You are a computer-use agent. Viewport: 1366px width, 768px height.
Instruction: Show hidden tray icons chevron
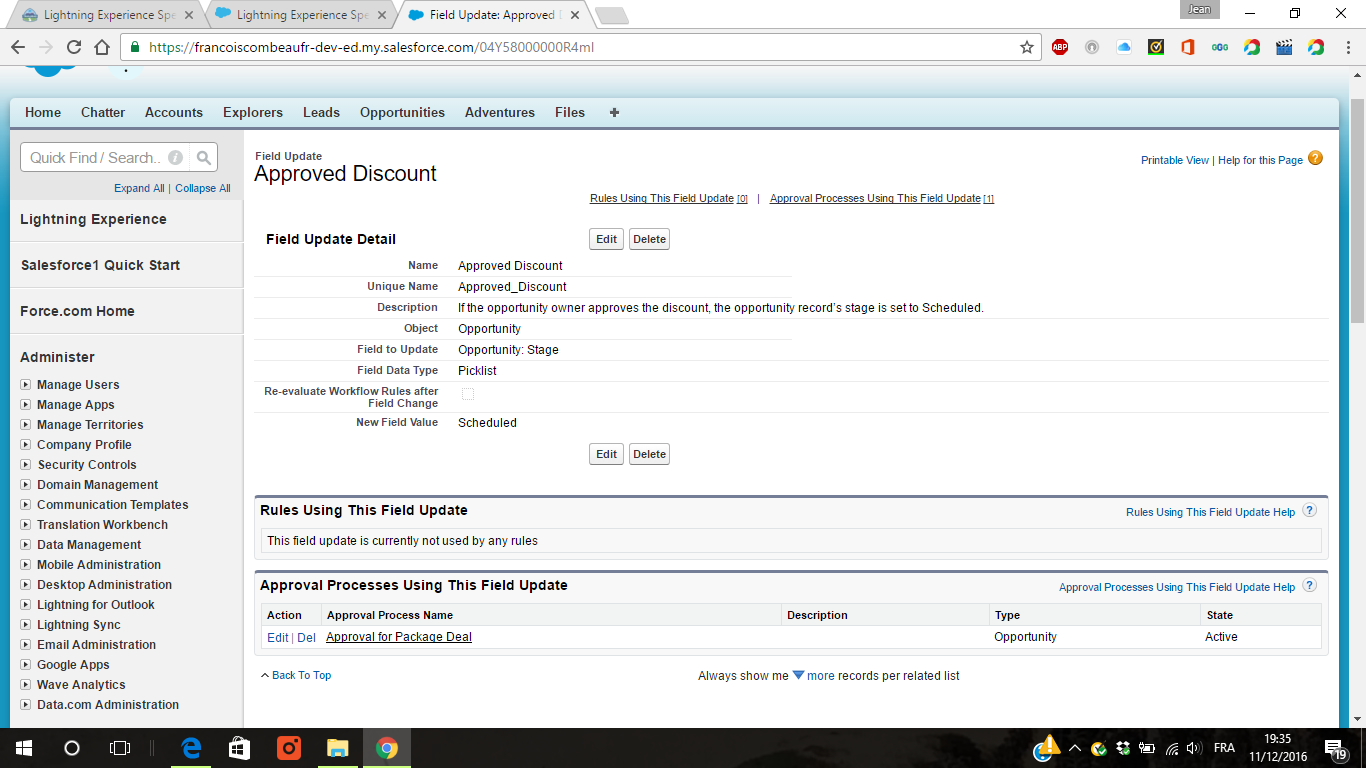coord(1075,748)
